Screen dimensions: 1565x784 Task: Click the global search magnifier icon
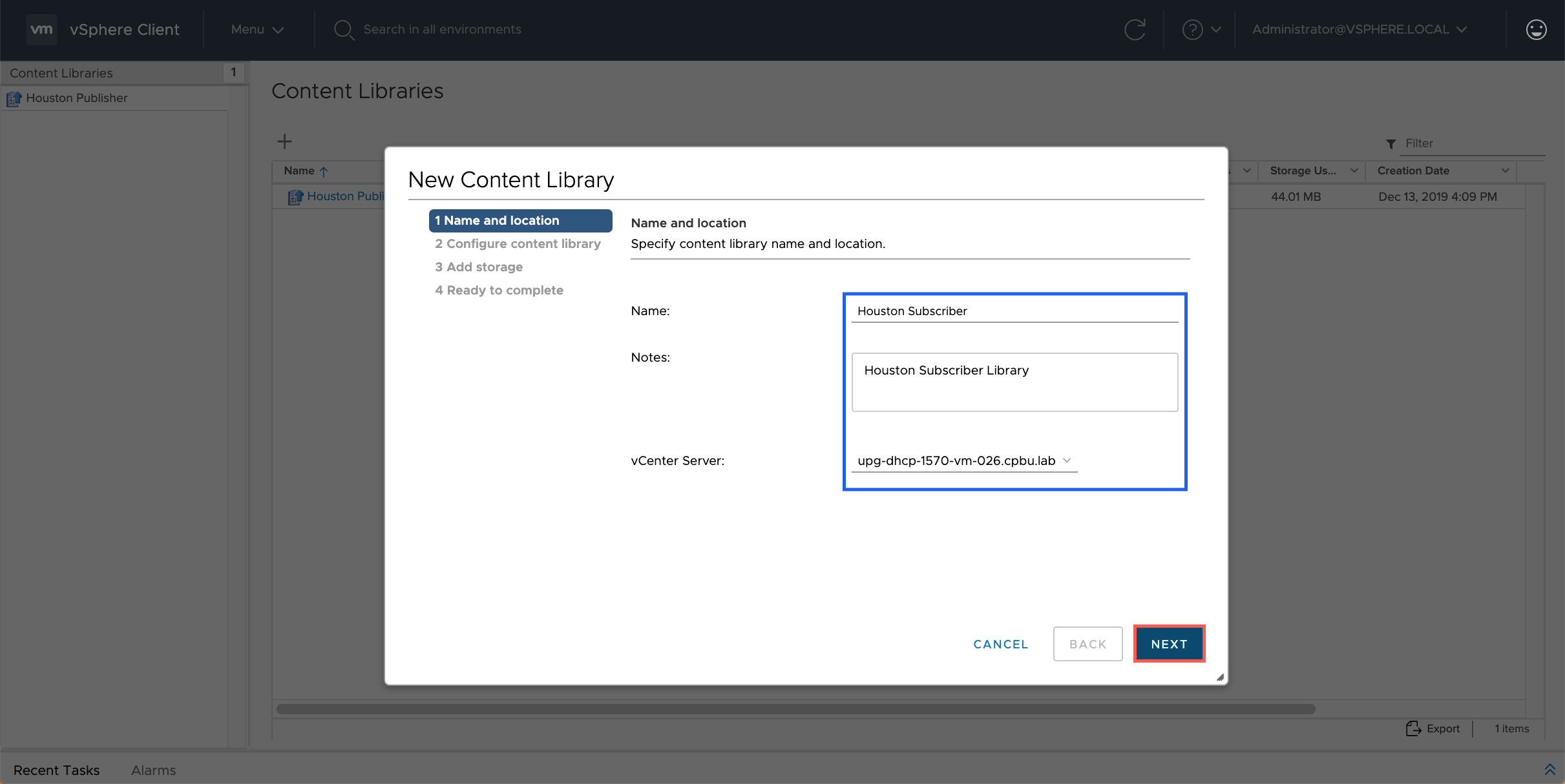[343, 30]
